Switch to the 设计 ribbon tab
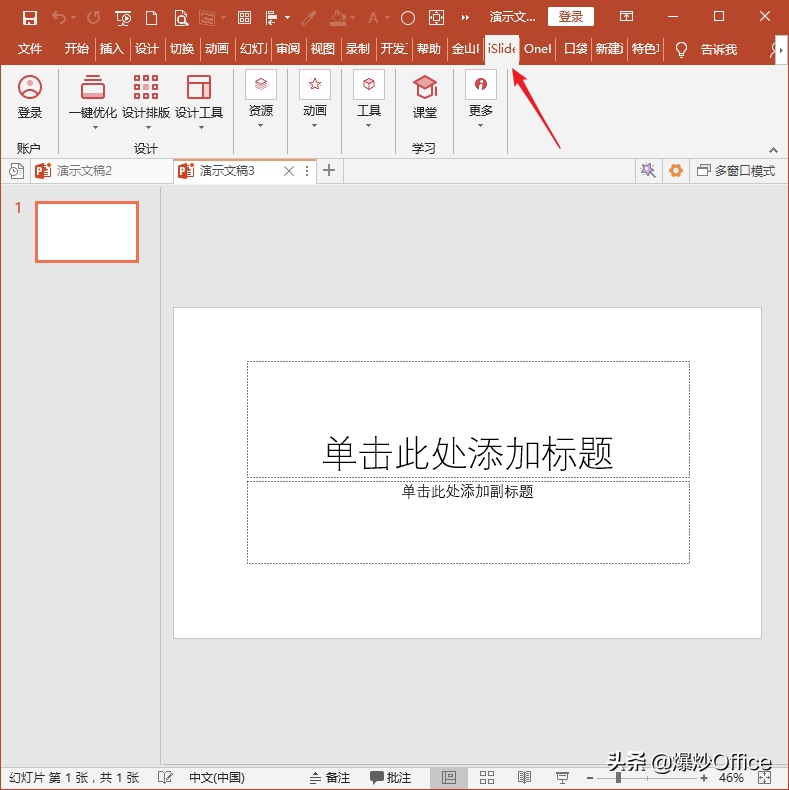The image size is (789, 790). click(147, 49)
